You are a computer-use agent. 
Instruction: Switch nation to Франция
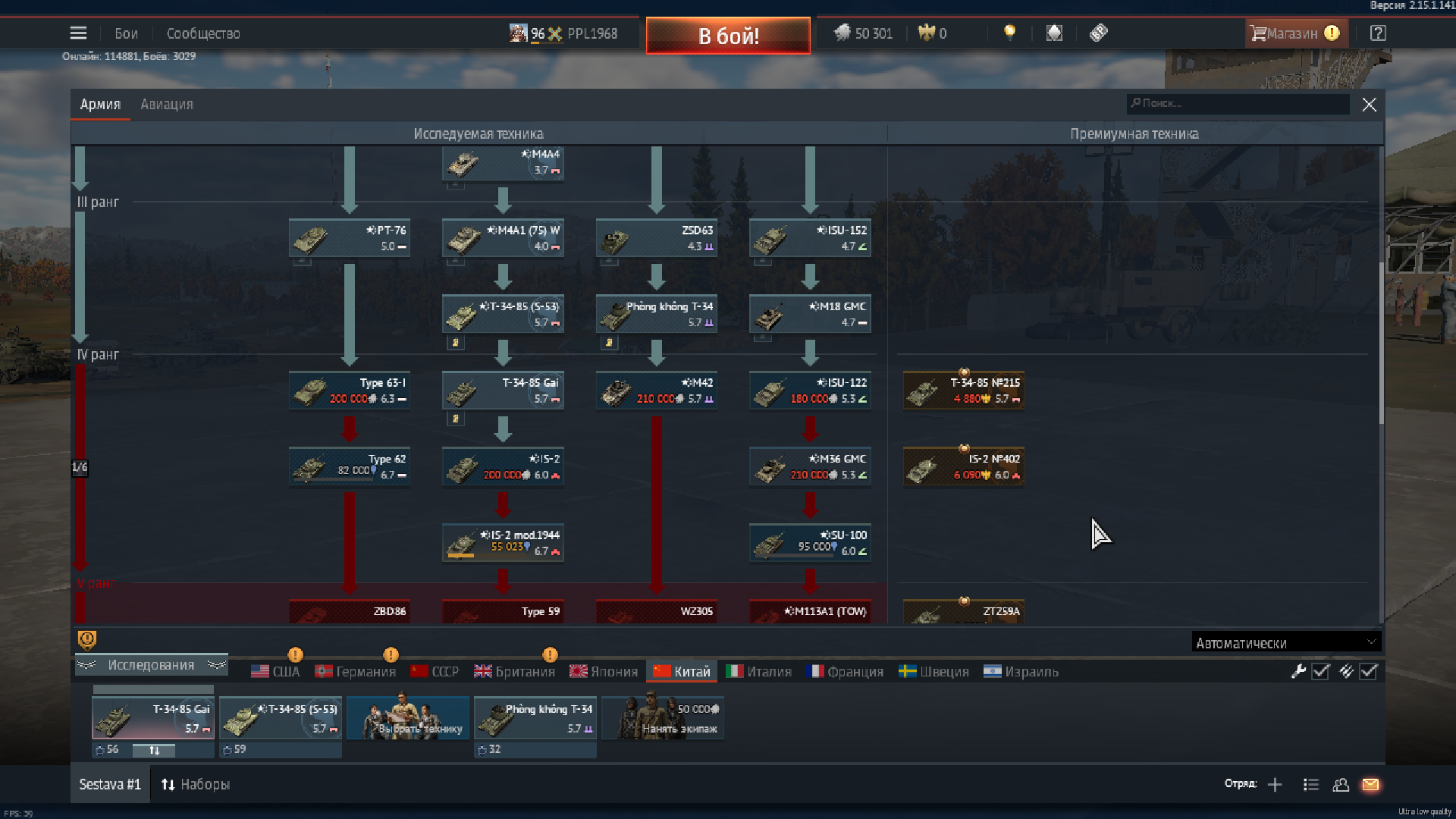[x=846, y=671]
